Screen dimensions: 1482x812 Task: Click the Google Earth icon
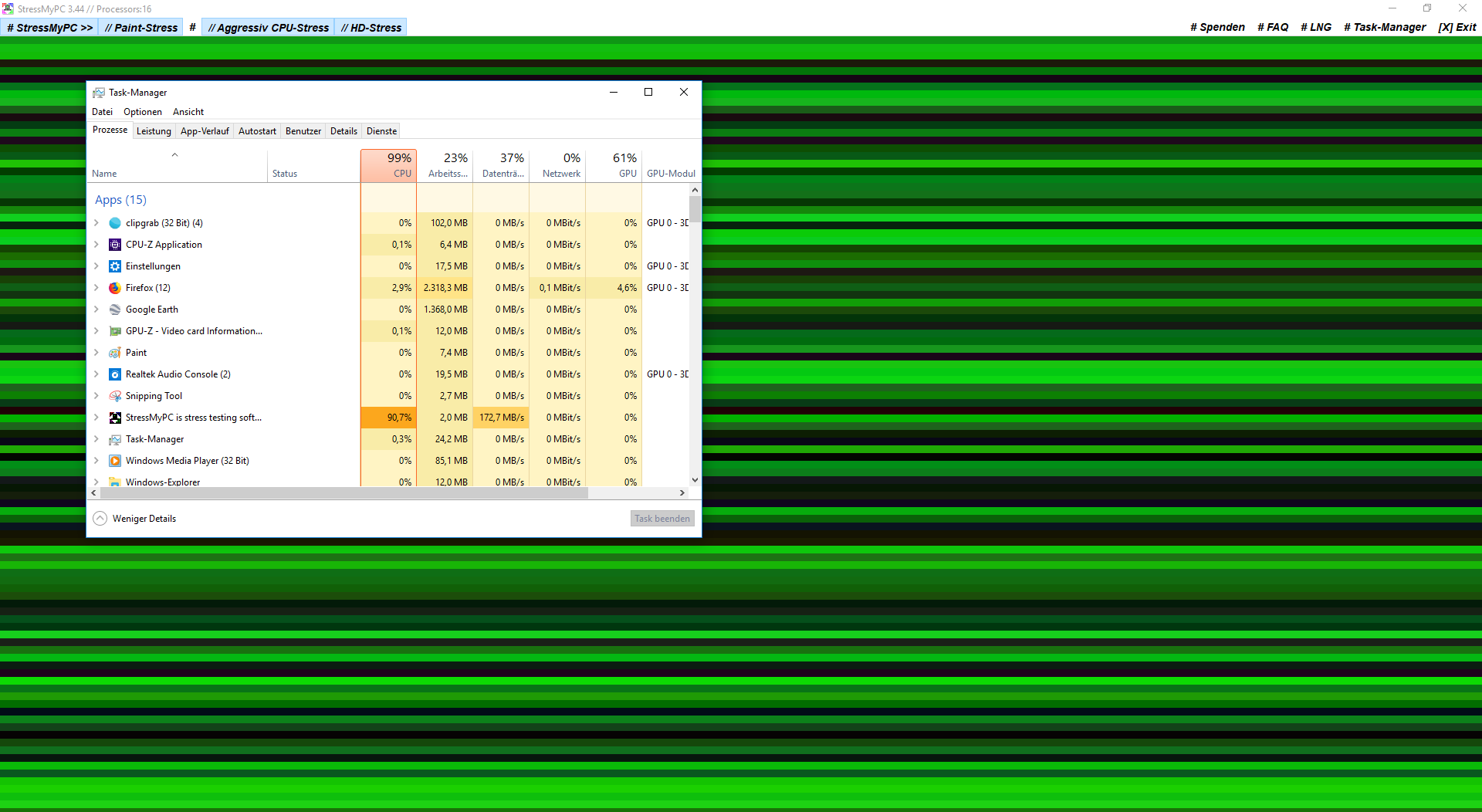[x=115, y=310]
